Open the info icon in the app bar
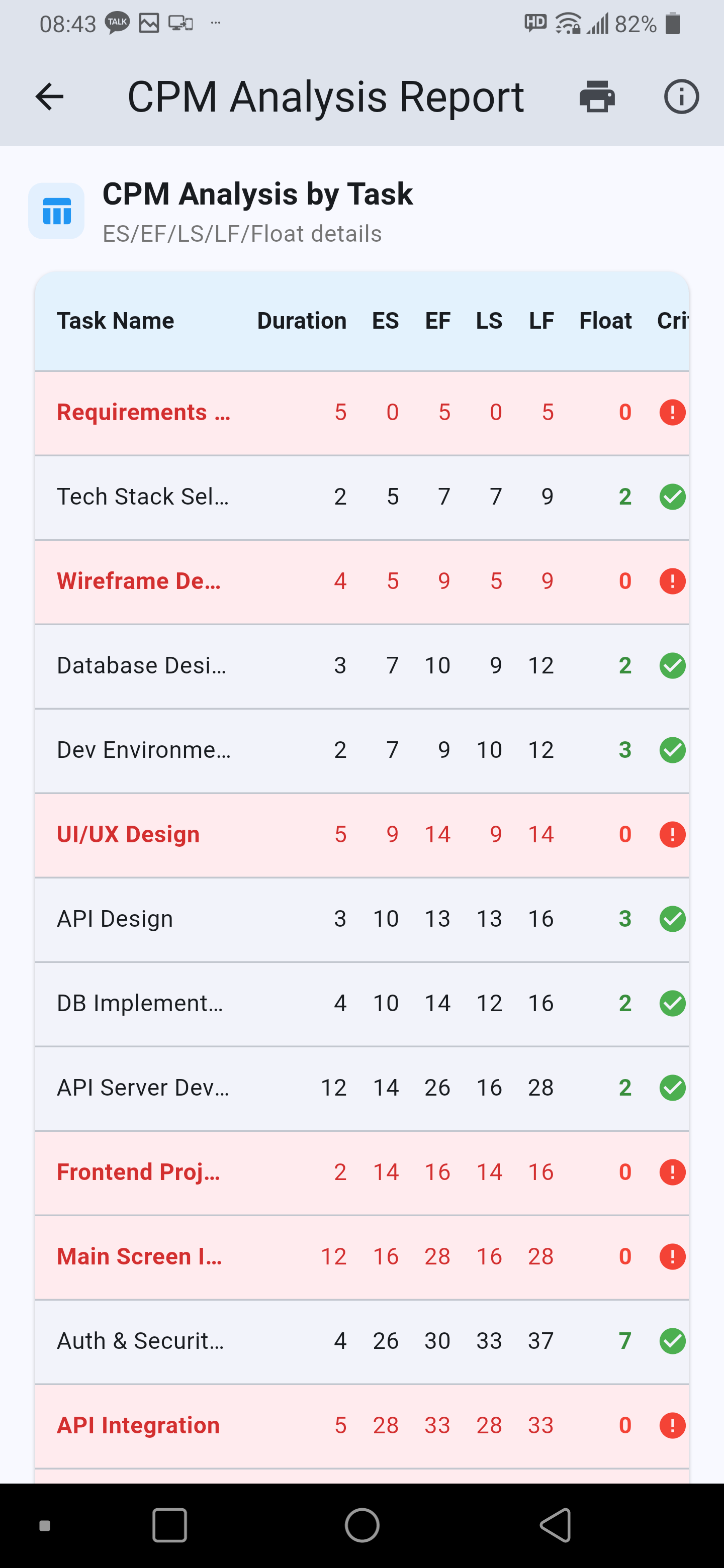Image resolution: width=724 pixels, height=1568 pixels. tap(681, 97)
